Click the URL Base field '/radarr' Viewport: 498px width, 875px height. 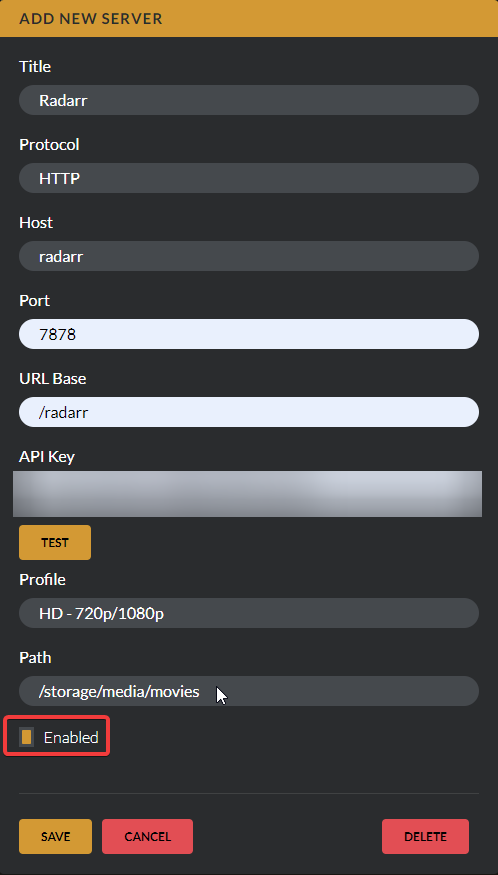pyautogui.click(x=249, y=412)
